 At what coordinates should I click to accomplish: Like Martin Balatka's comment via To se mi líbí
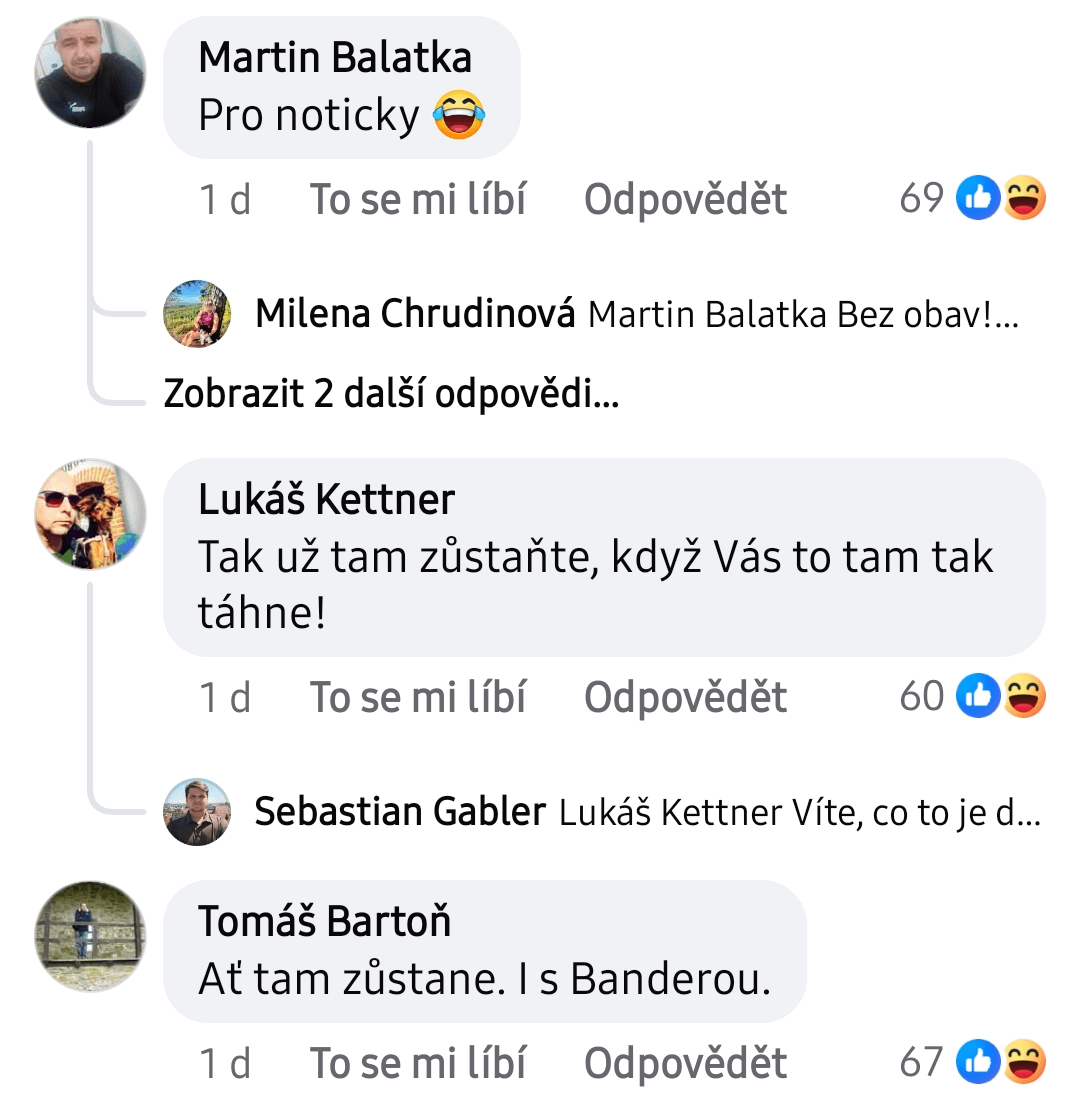pos(418,199)
